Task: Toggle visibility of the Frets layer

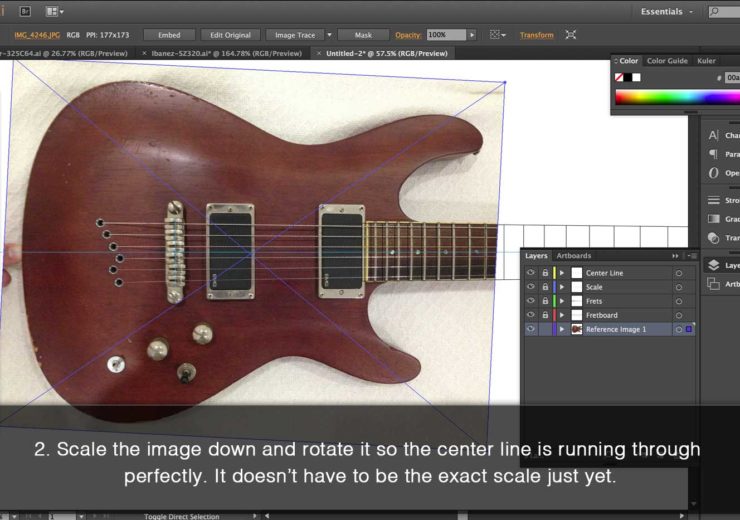Action: point(531,301)
